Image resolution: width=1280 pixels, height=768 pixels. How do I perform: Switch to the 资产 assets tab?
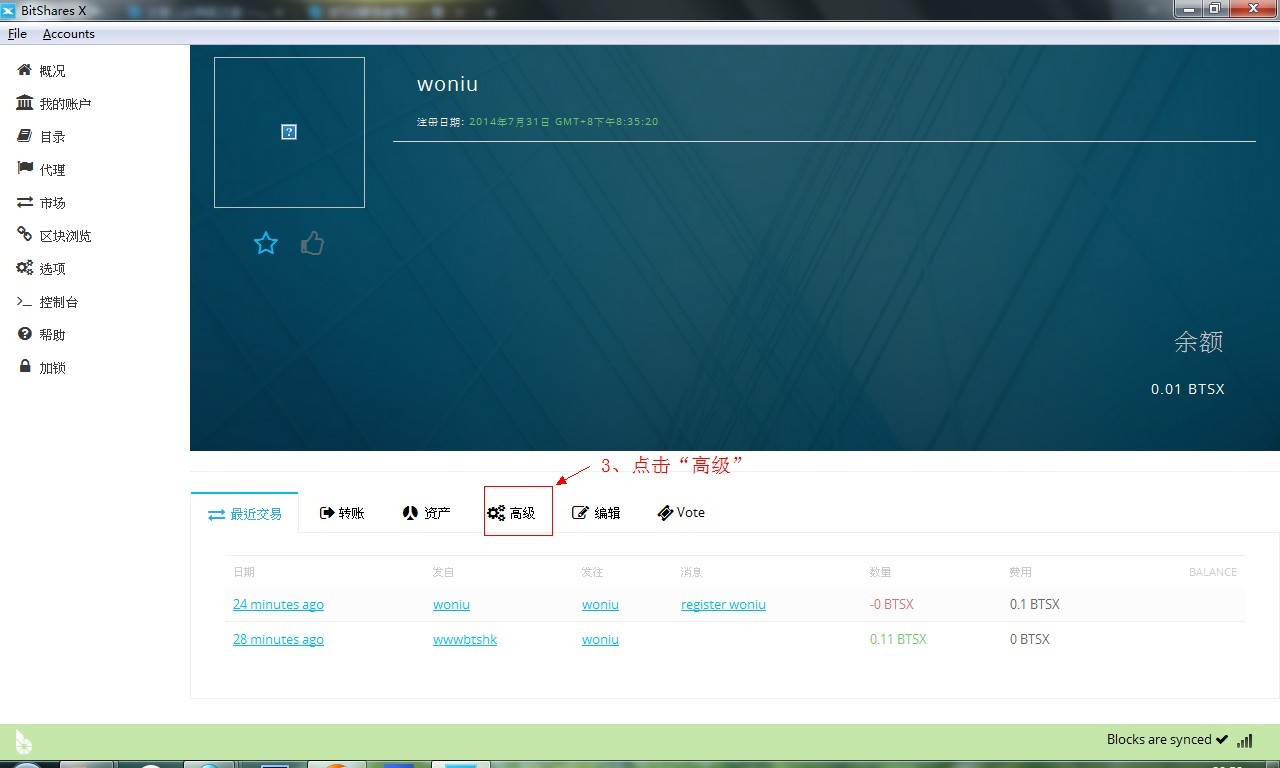coord(427,513)
